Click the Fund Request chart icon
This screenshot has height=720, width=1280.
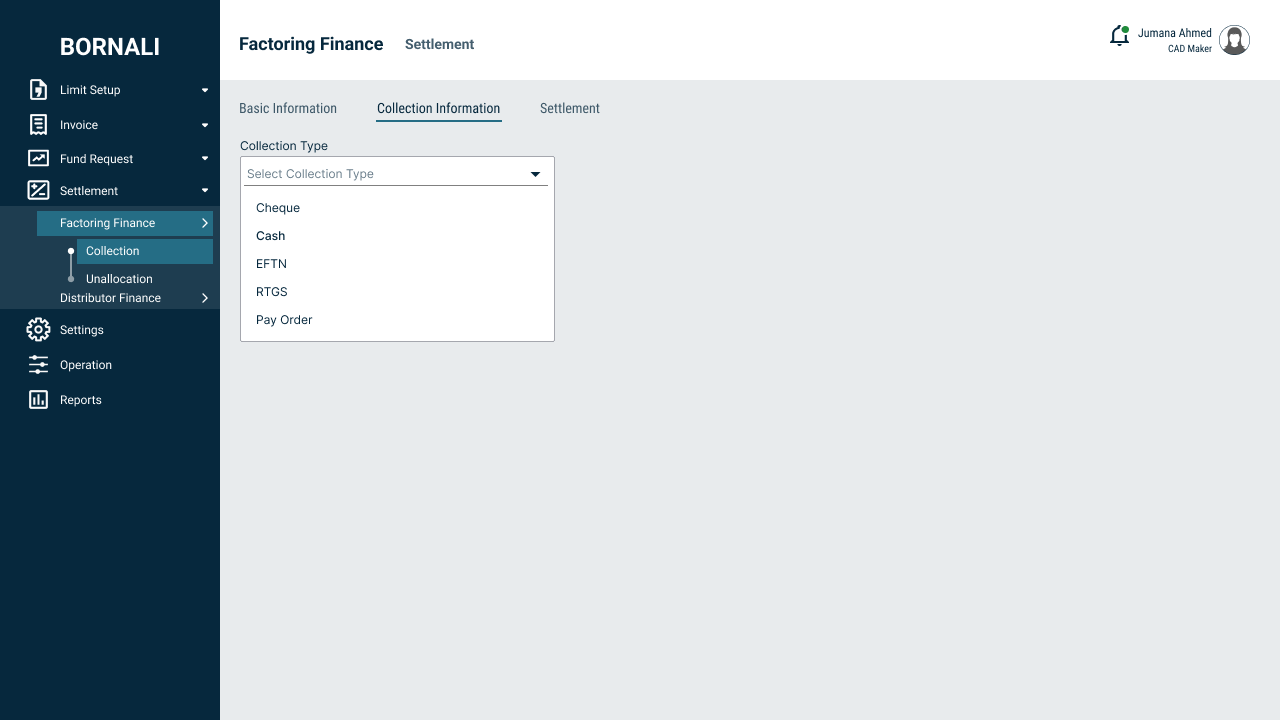click(38, 158)
